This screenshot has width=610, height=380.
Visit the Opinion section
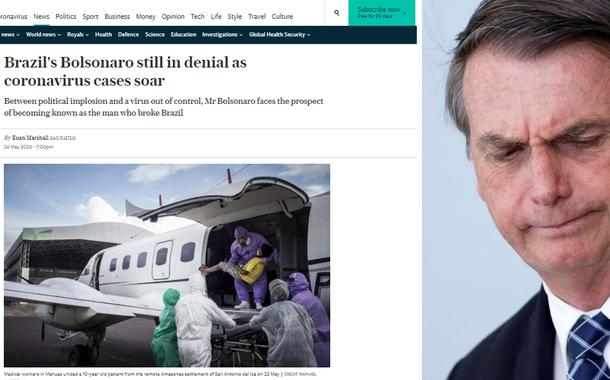(173, 16)
